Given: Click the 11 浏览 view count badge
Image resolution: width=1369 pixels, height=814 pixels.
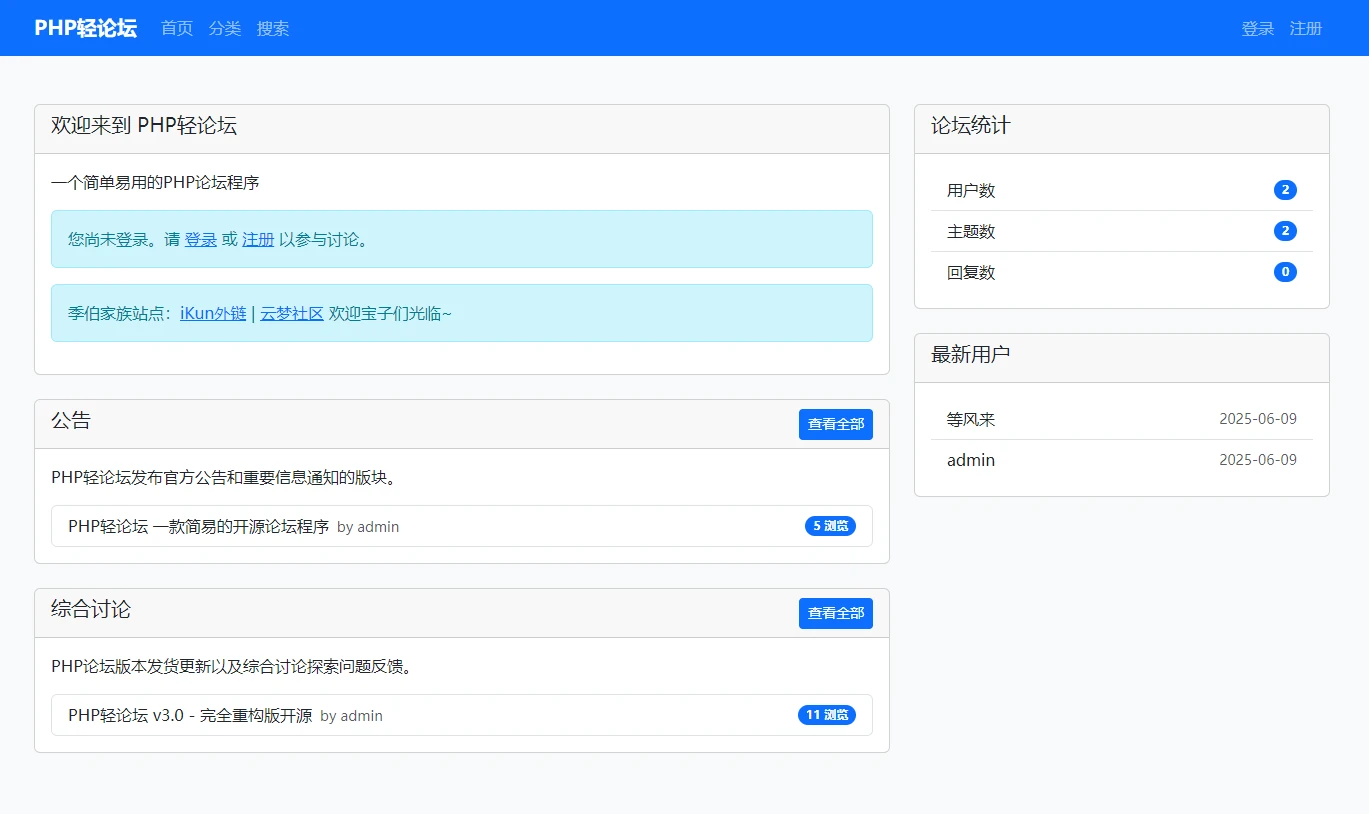Looking at the screenshot, I should 827,715.
